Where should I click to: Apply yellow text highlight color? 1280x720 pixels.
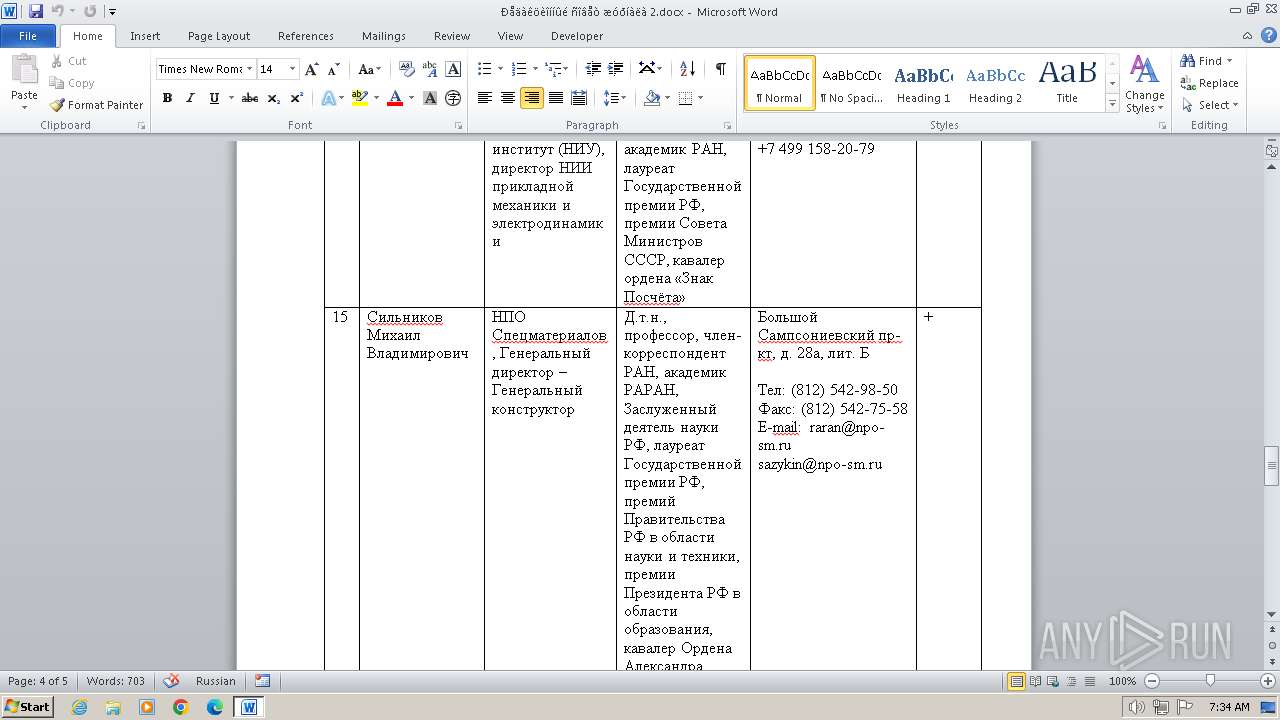[360, 98]
